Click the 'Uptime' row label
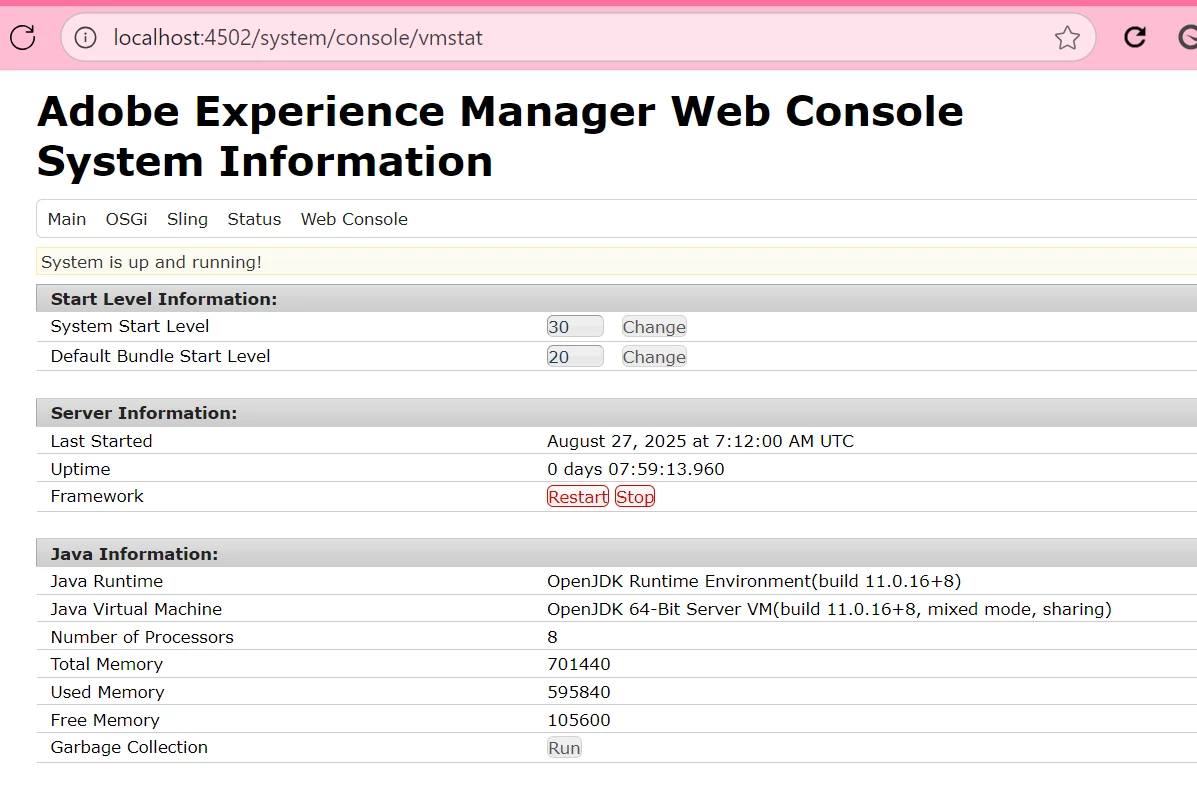The width and height of the screenshot is (1197, 808). (x=80, y=469)
